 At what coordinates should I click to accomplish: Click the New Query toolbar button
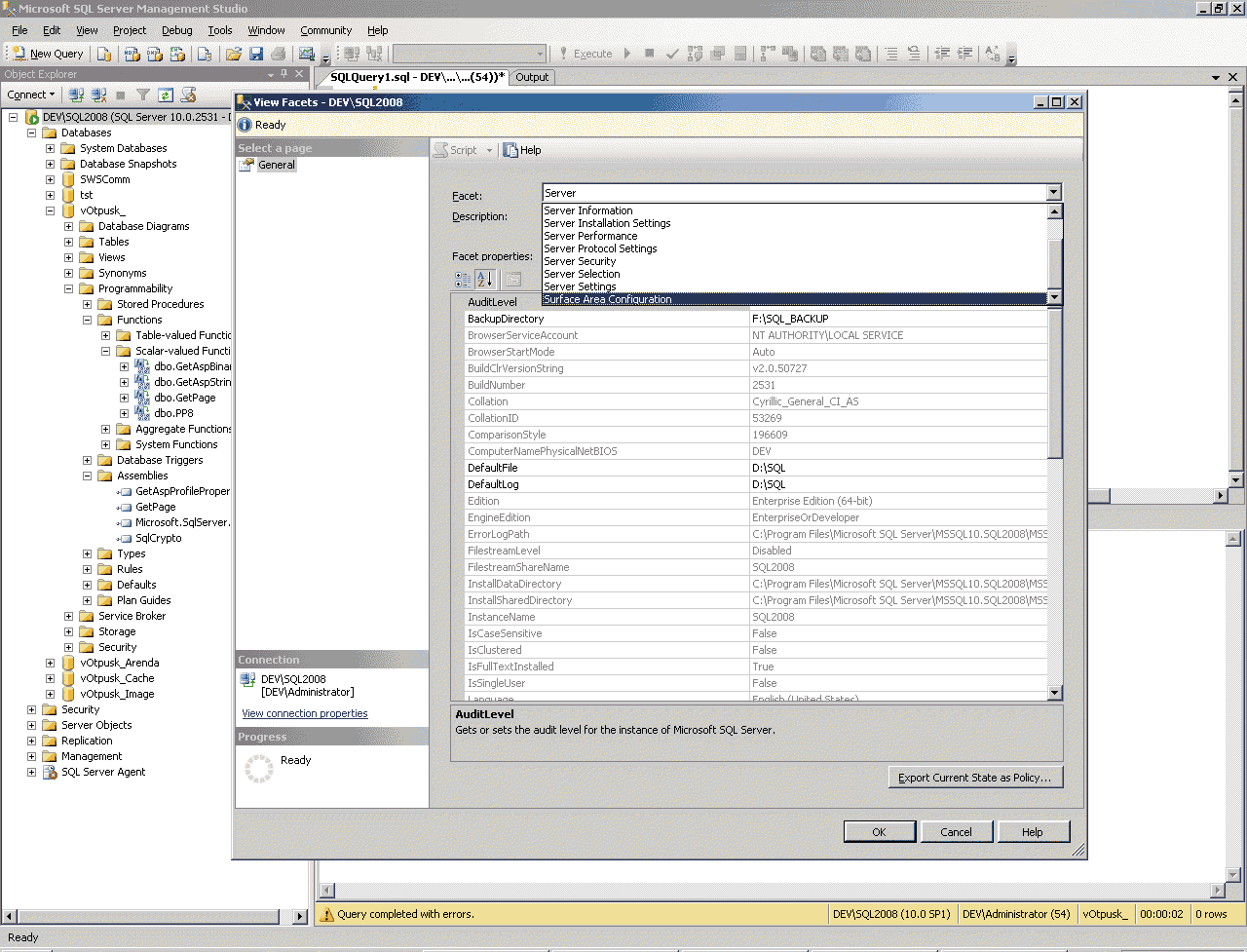[47, 54]
